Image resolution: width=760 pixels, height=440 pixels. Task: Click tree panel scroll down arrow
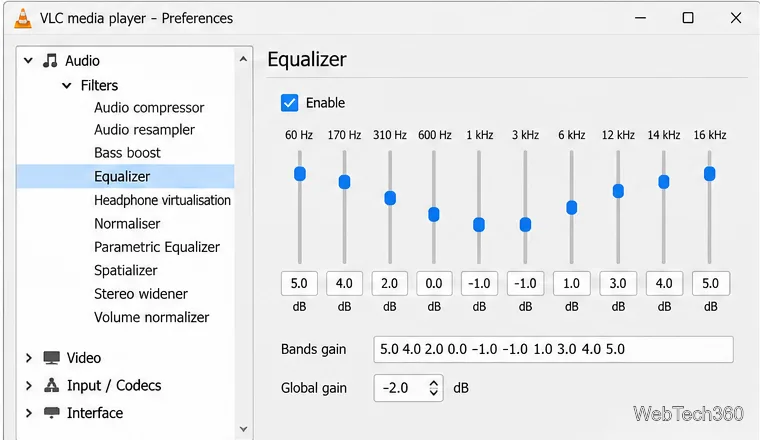243,429
